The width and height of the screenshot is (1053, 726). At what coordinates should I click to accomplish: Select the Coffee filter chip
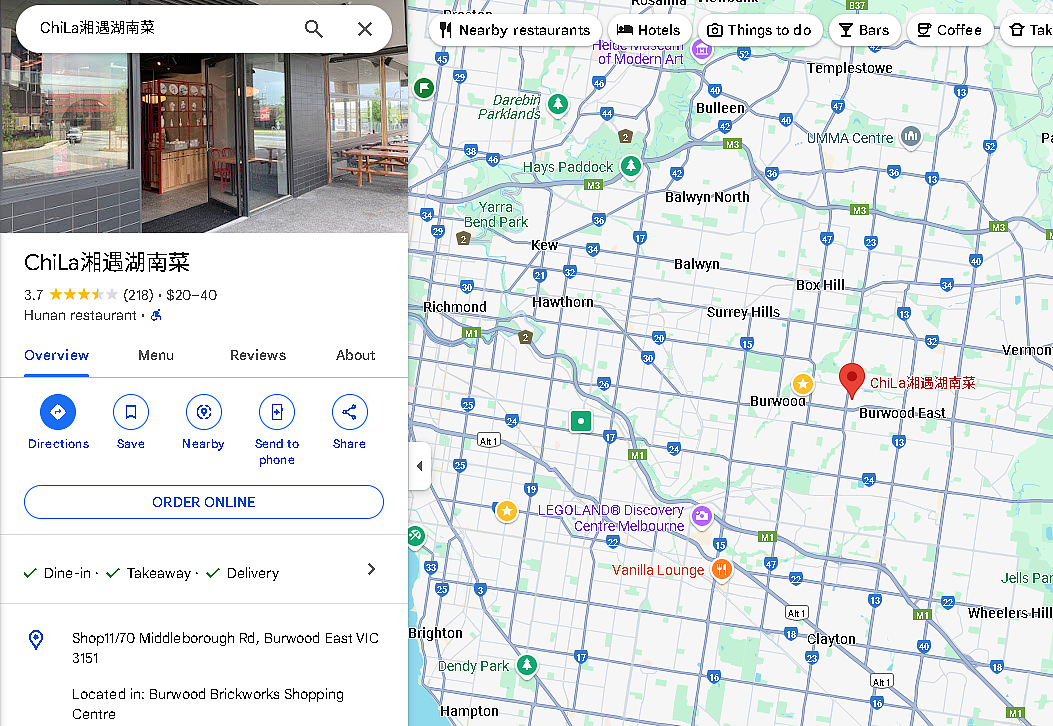[950, 30]
